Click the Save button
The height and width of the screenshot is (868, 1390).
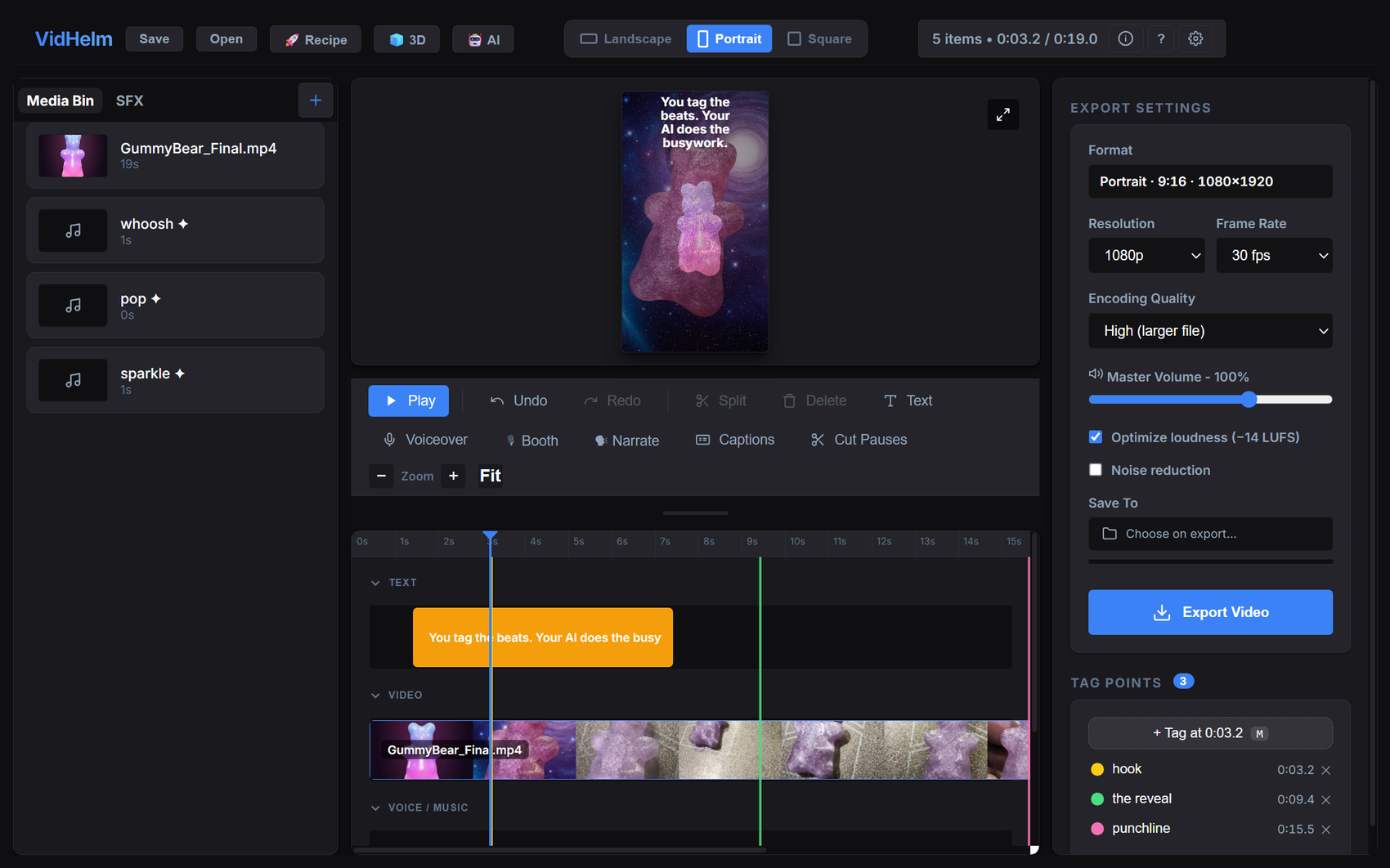(154, 38)
